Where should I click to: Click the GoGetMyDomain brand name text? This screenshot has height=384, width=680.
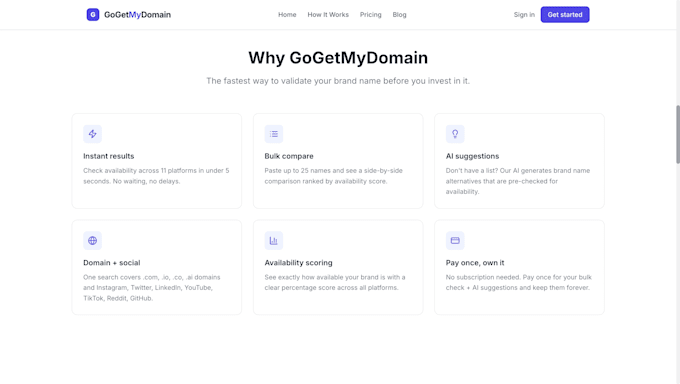point(137,15)
